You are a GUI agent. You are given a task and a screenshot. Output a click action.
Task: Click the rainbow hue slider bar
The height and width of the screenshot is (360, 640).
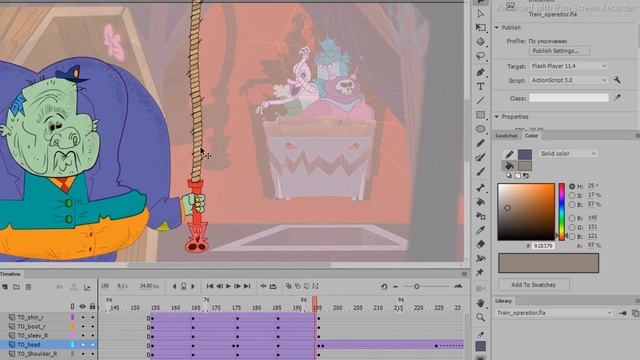(562, 211)
